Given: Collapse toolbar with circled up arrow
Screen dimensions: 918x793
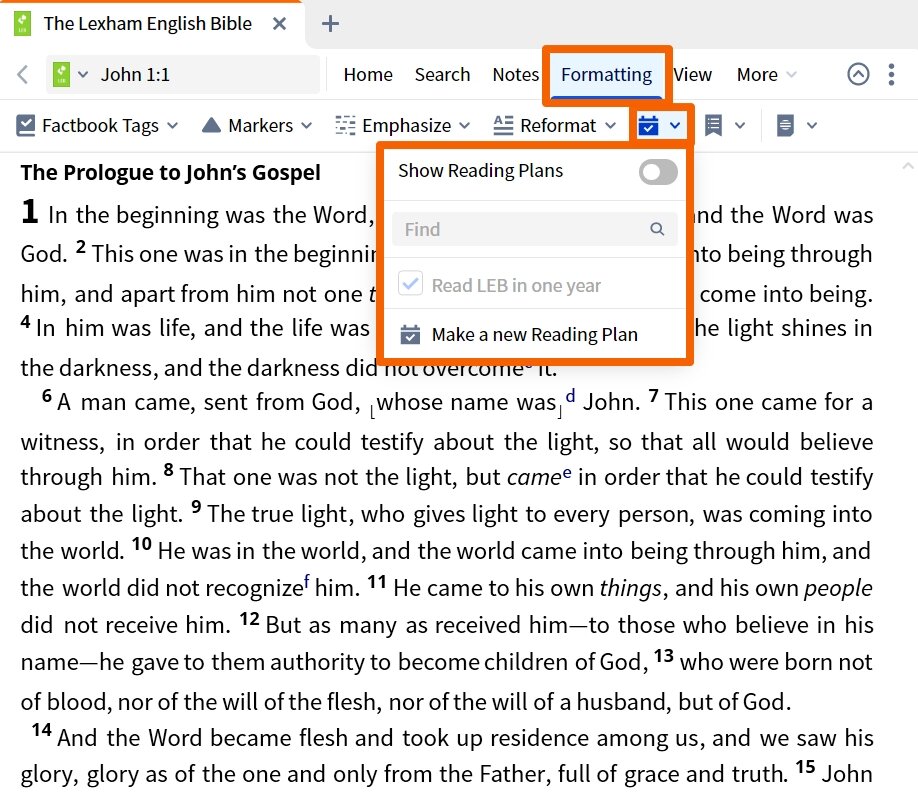Looking at the screenshot, I should pos(858,74).
